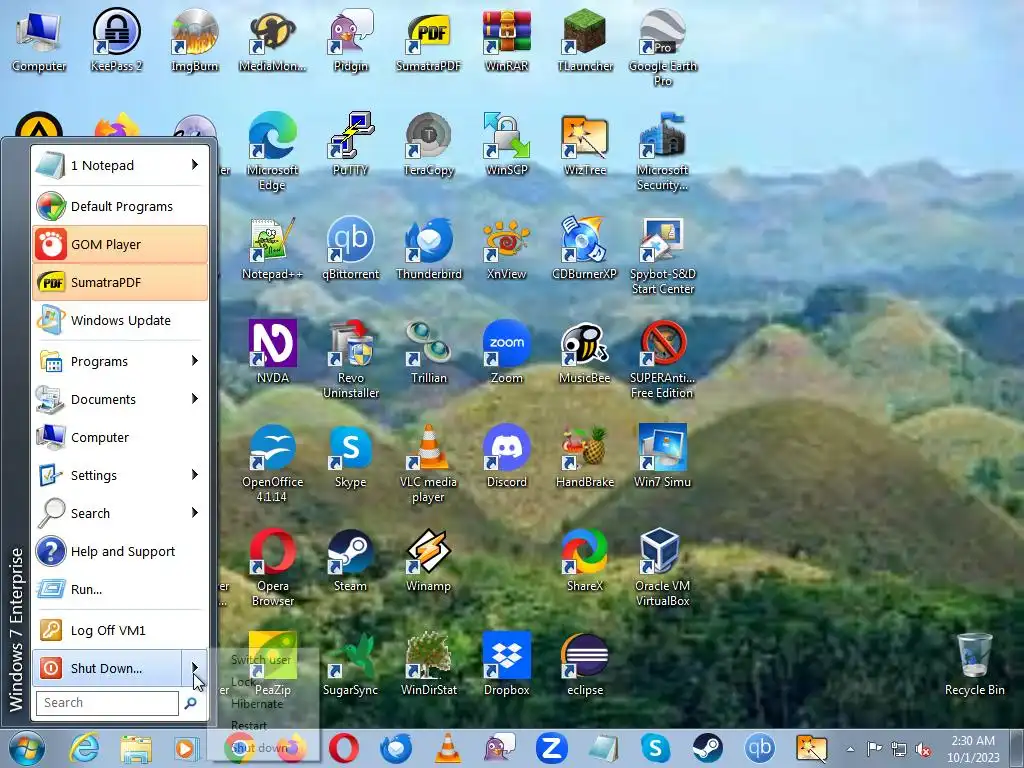Launch qBittorrent from the desktop
Image resolution: width=1024 pixels, height=768 pixels.
coord(351,248)
